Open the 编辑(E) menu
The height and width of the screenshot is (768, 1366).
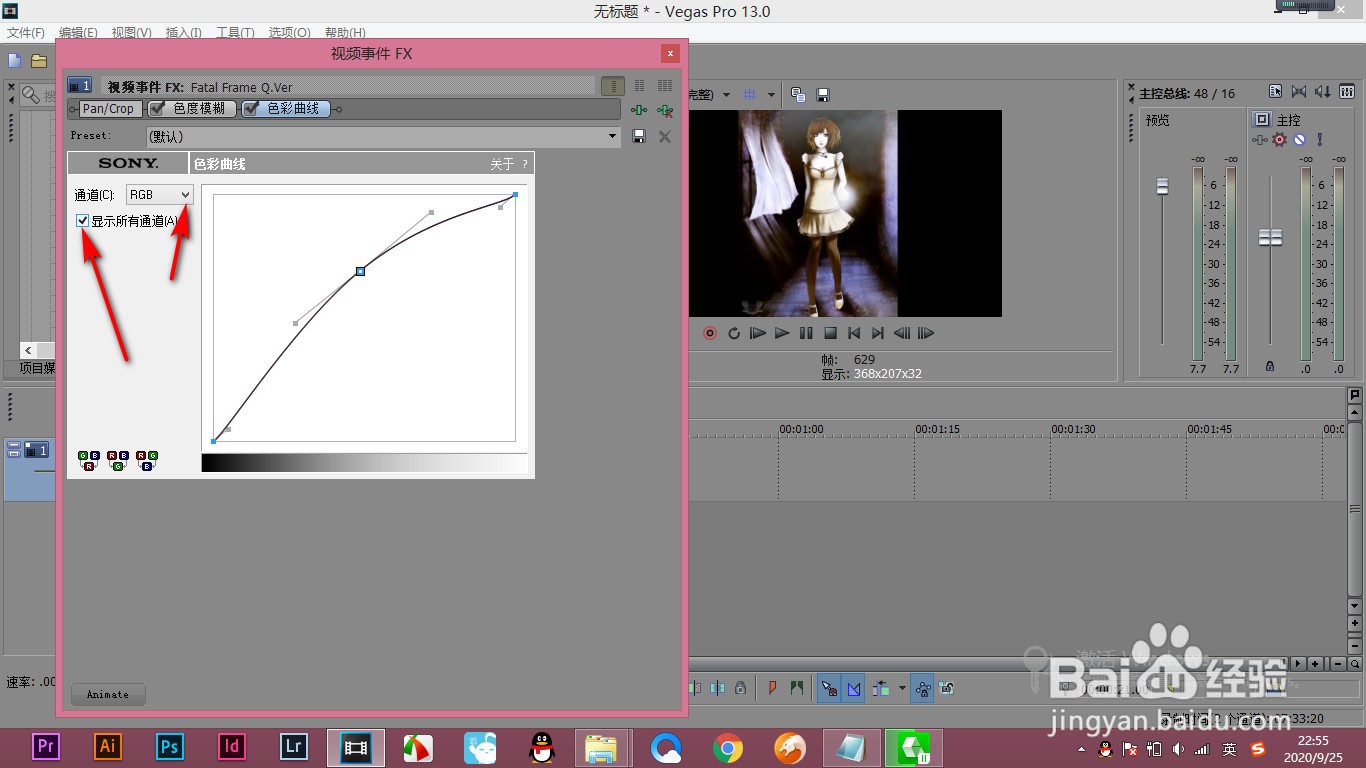click(78, 33)
